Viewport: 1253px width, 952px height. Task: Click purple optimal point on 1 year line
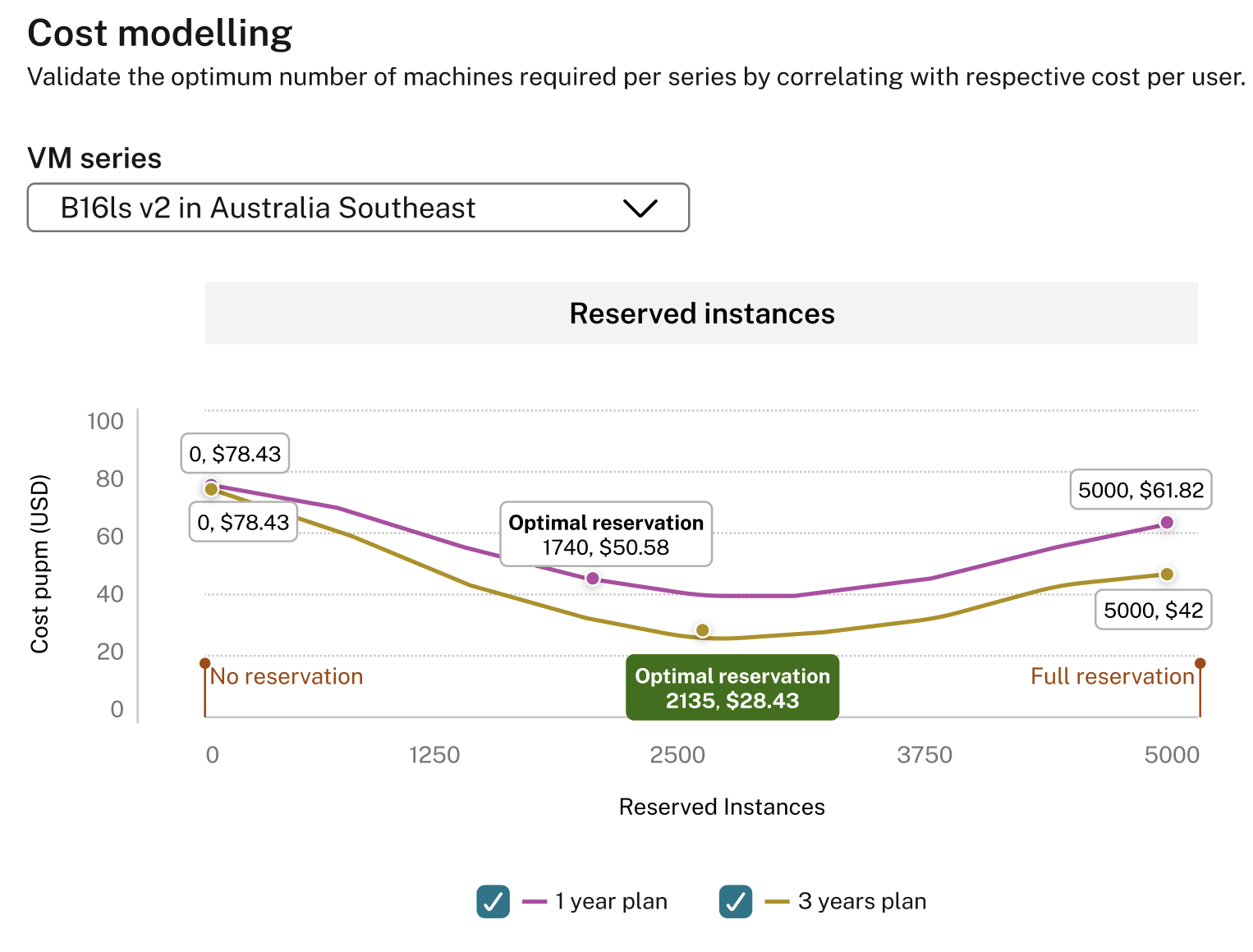pyautogui.click(x=593, y=579)
